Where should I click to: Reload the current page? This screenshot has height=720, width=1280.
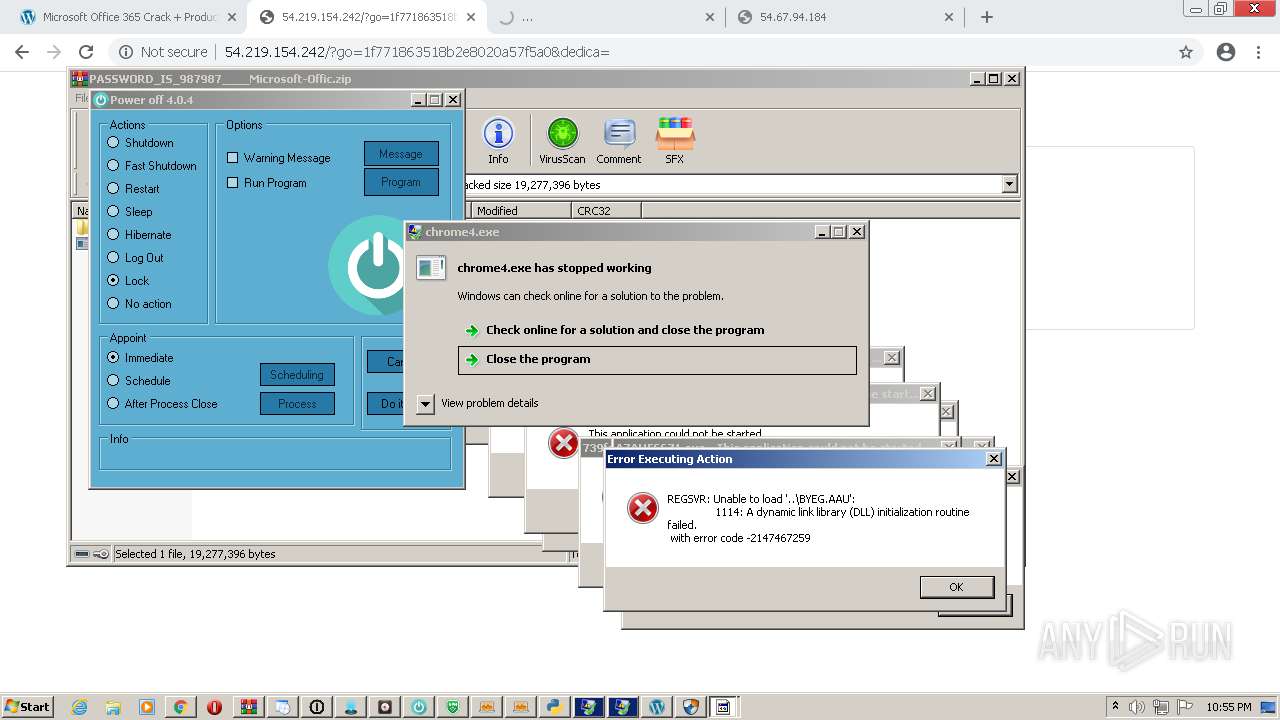tap(86, 52)
